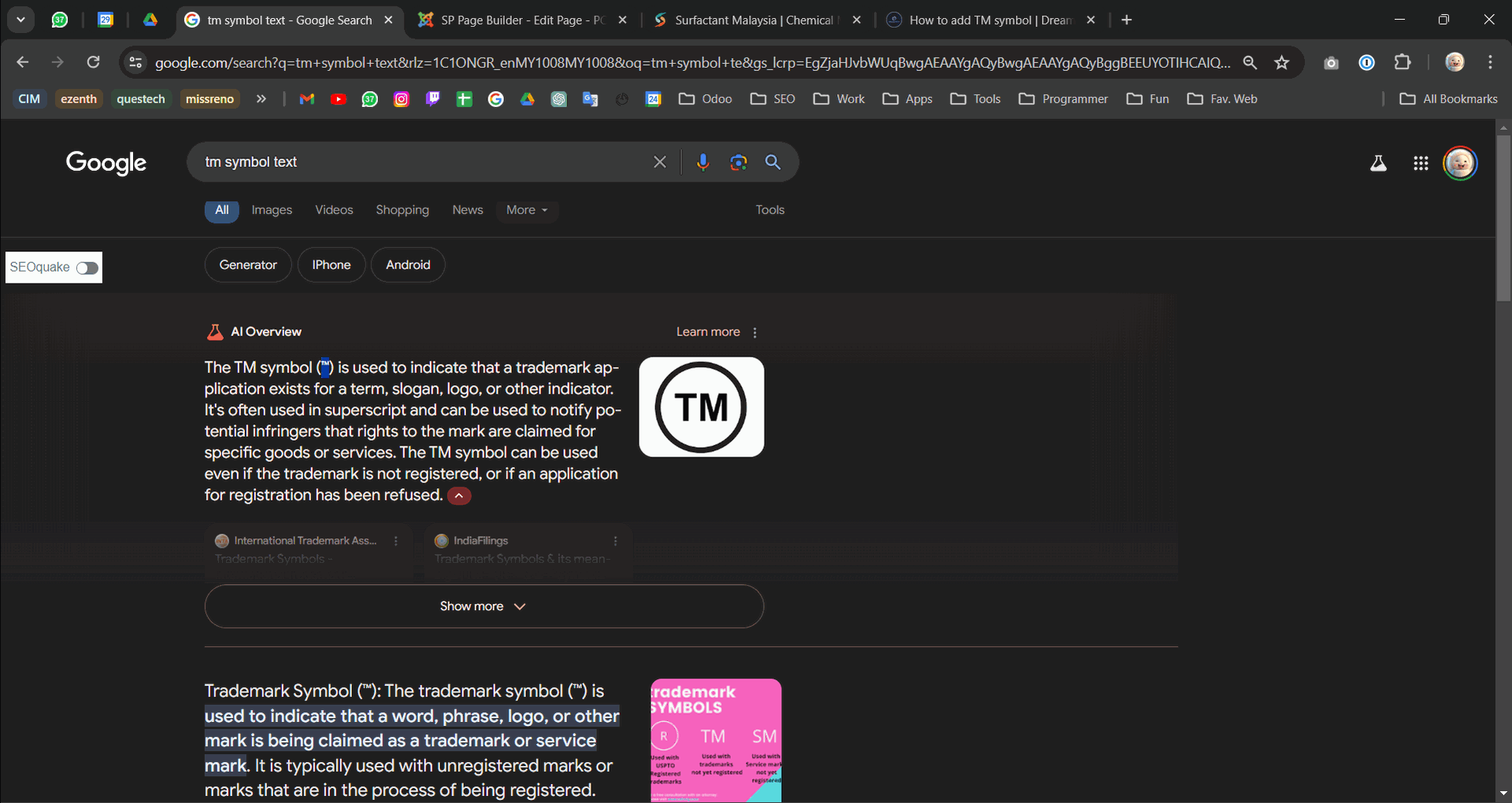Open the Gmail bookmark icon
The height and width of the screenshot is (803, 1512).
coord(307,98)
